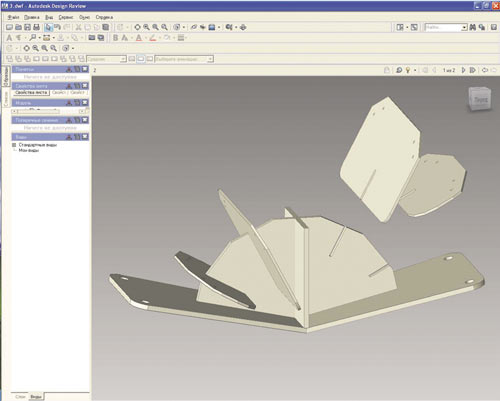This screenshot has width=500, height=401.
Task: Click the sheet number '2' label
Action: tap(95, 70)
